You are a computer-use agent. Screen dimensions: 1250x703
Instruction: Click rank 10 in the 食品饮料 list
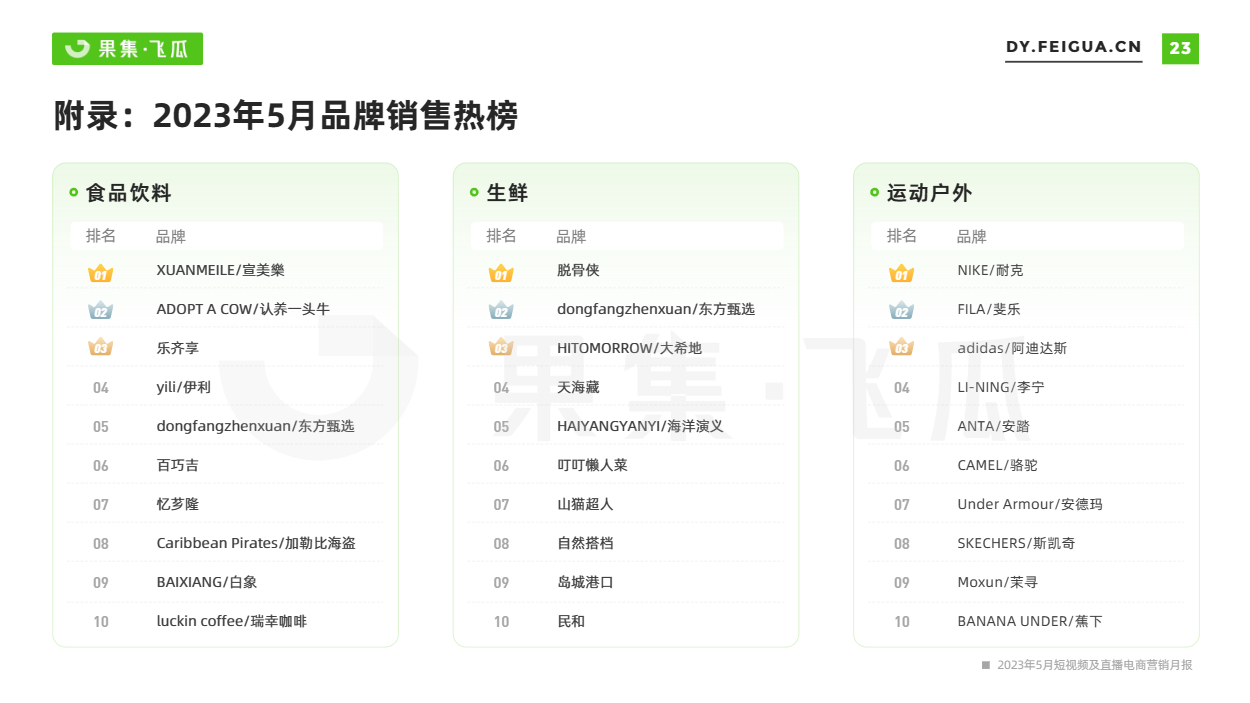click(x=101, y=622)
